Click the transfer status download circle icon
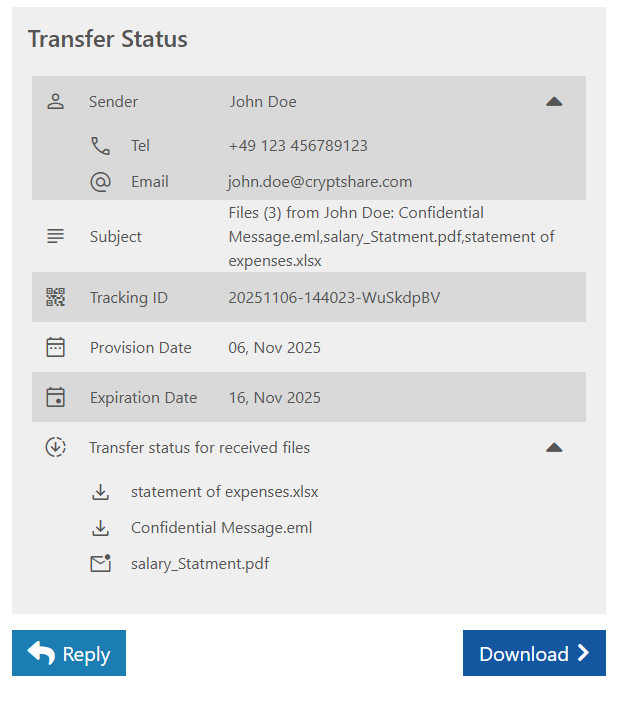This screenshot has height=718, width=618. click(56, 447)
